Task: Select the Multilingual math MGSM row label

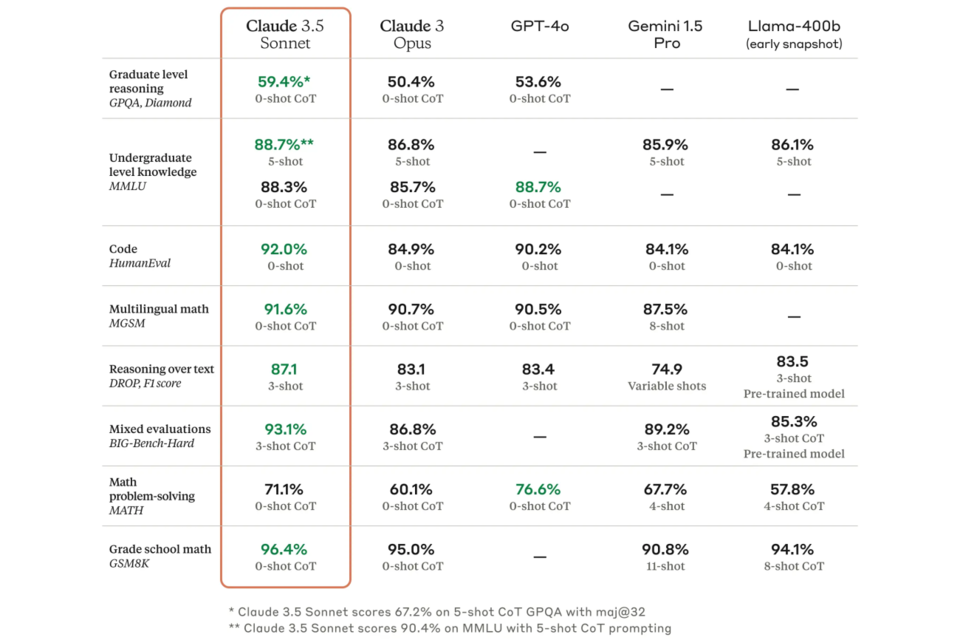Action: coord(158,316)
